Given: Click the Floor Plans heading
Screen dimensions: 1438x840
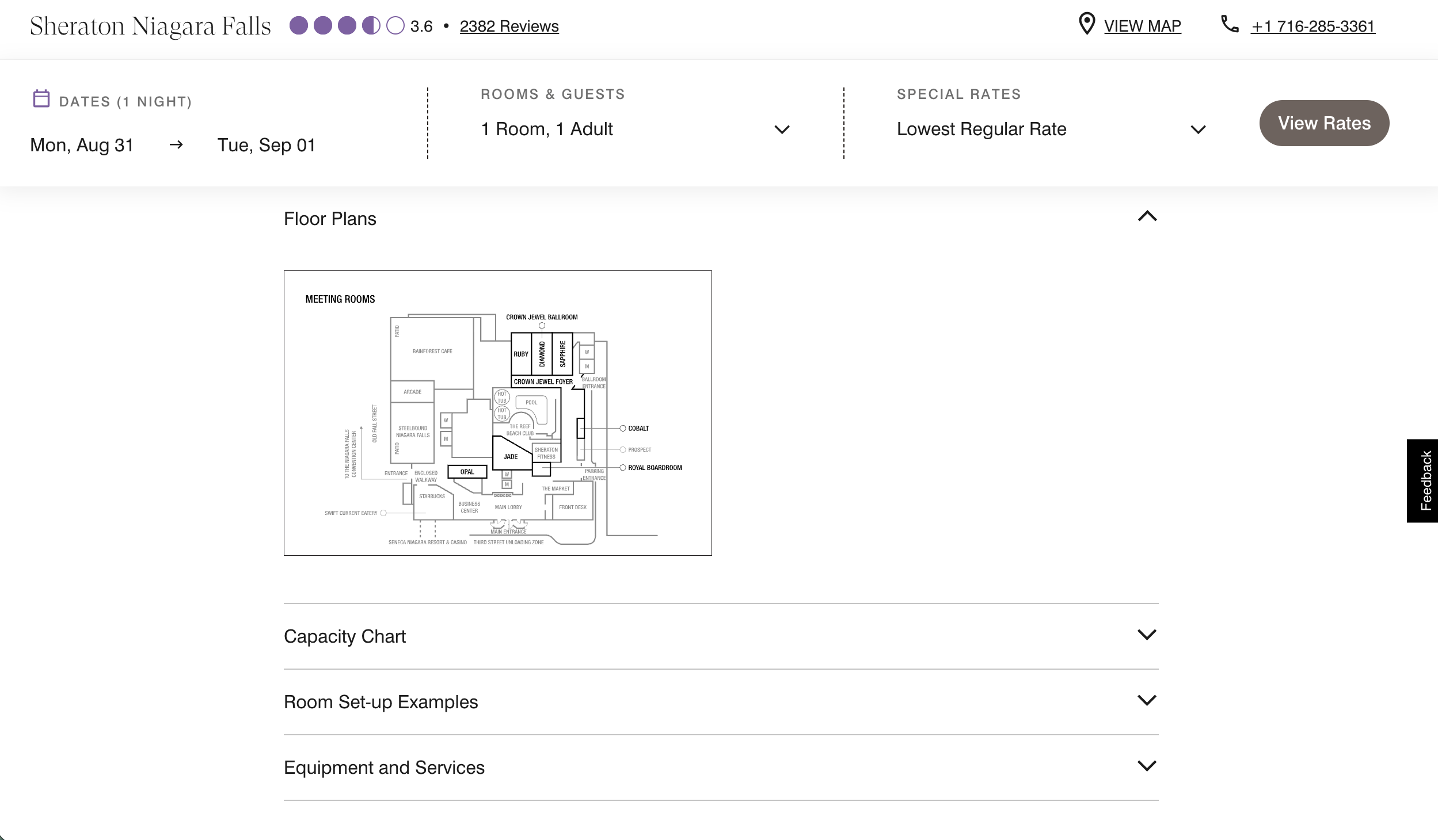Looking at the screenshot, I should coord(330,219).
